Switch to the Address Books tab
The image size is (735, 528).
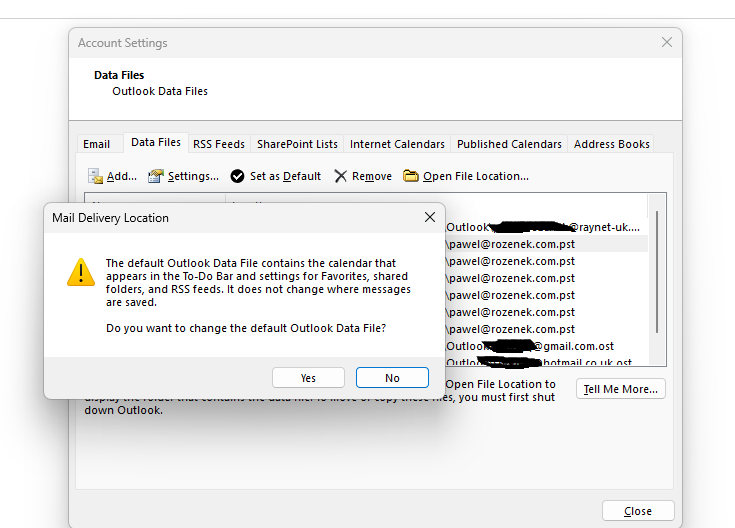[612, 144]
